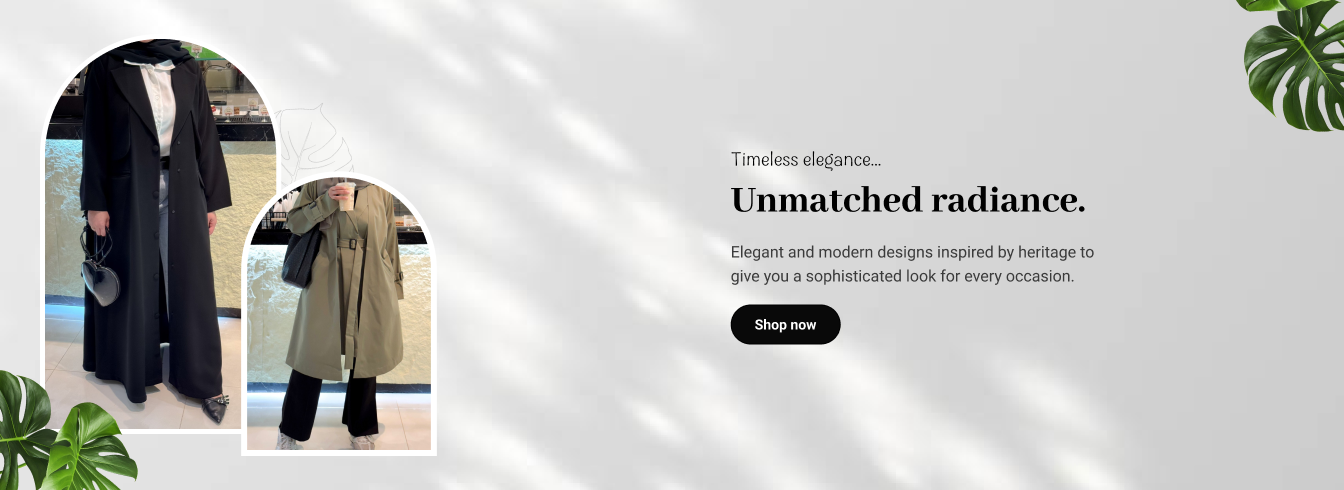1344x490 pixels.
Task: Click the Shop now button
Action: tap(785, 324)
